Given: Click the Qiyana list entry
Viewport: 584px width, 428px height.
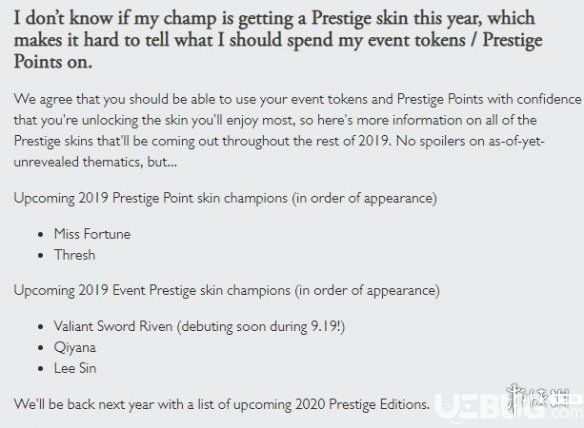Looking at the screenshot, I should [x=75, y=348].
